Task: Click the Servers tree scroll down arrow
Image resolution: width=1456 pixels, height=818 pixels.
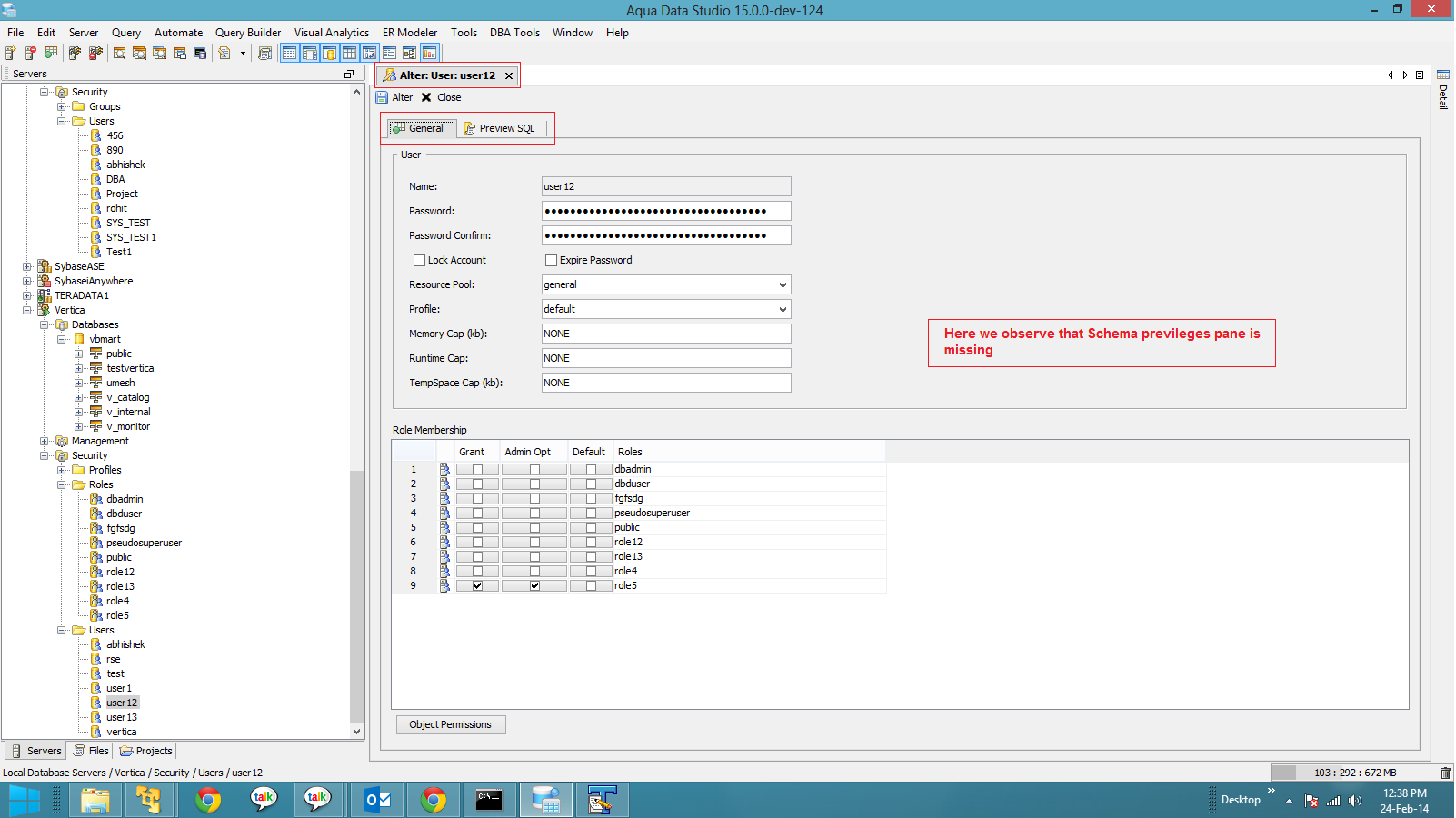Action: [357, 731]
